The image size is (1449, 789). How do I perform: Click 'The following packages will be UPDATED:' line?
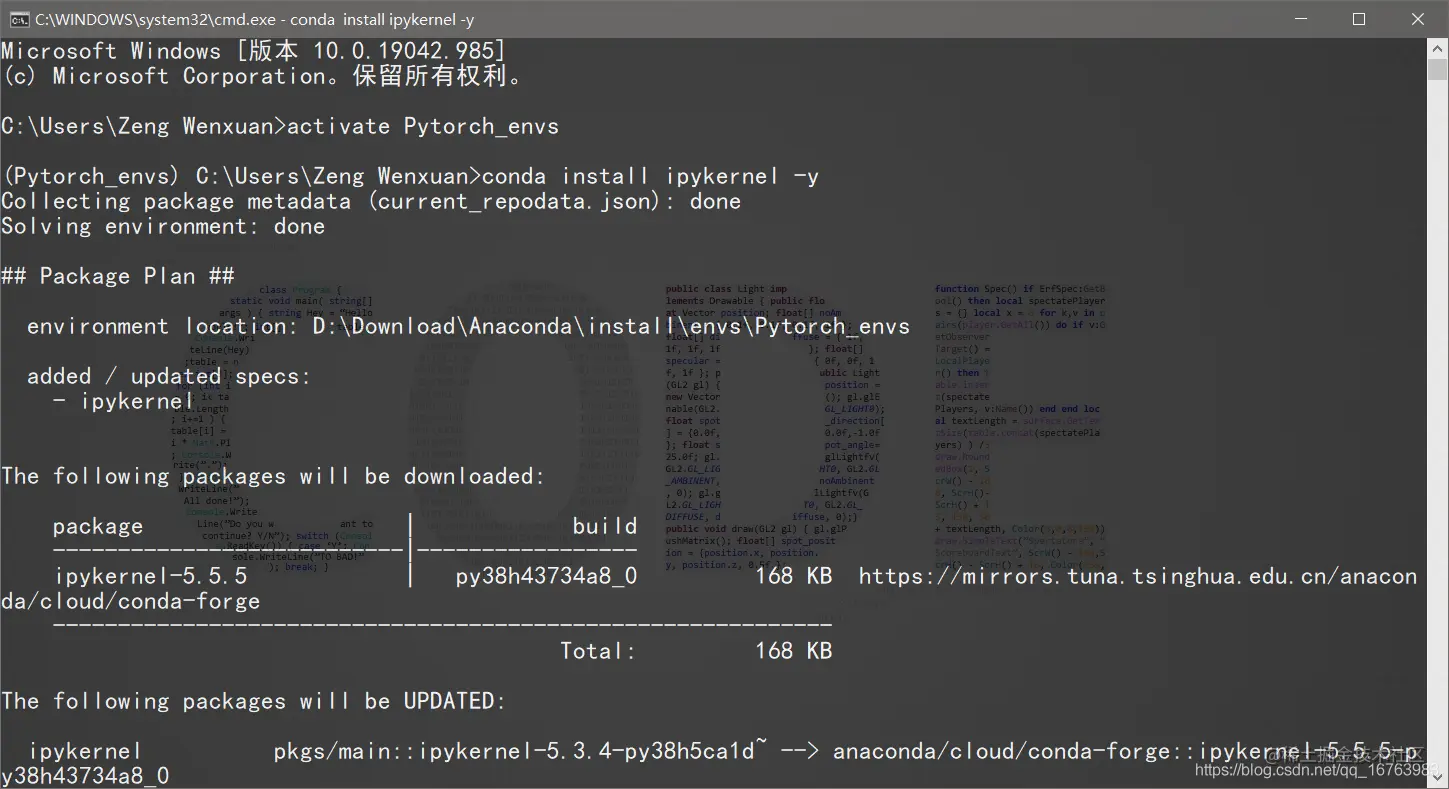[254, 701]
